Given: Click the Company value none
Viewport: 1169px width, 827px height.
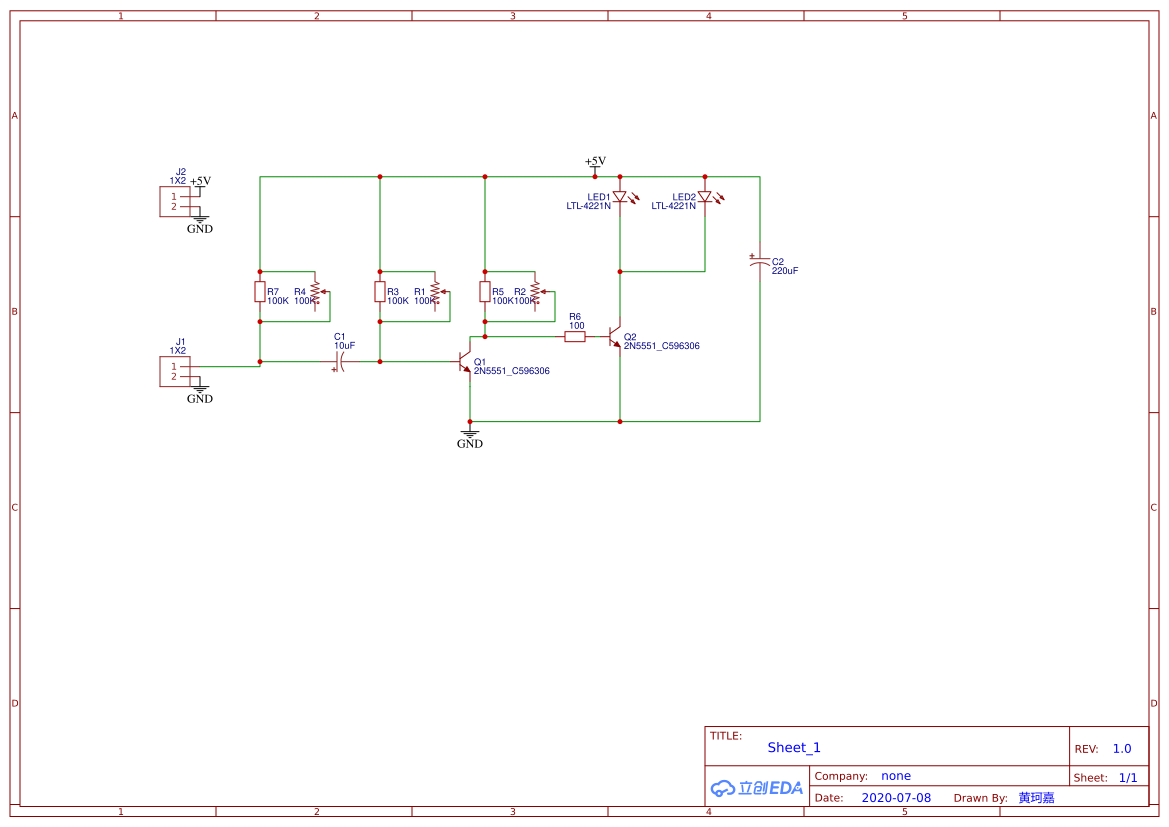Looking at the screenshot, I should (x=896, y=776).
